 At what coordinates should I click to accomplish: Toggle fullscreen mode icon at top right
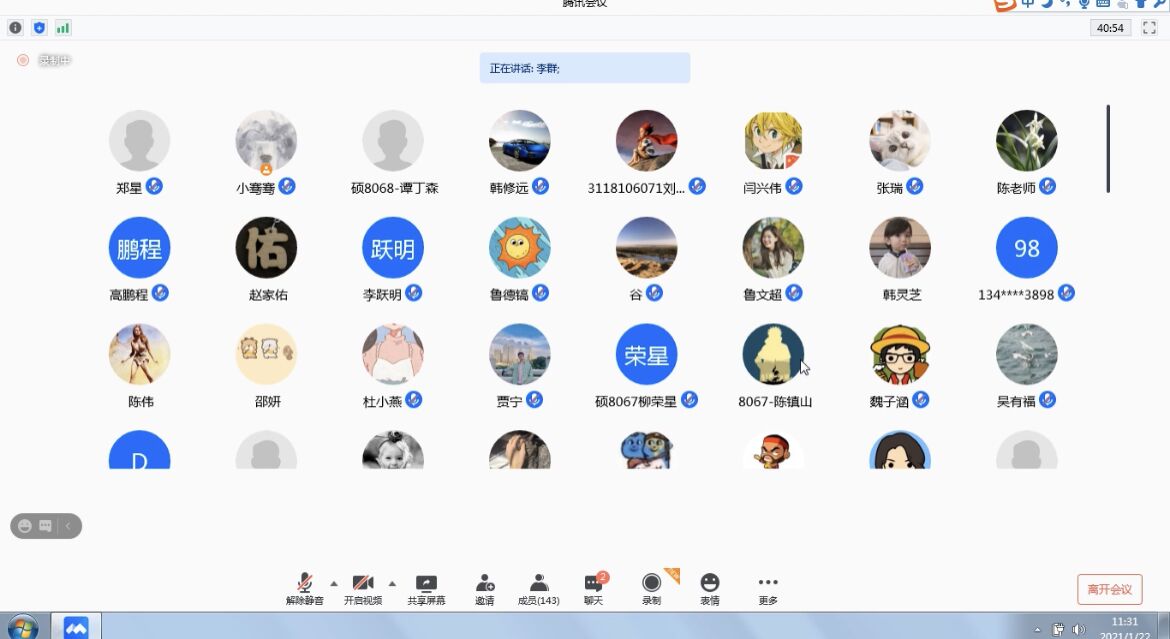pyautogui.click(x=1149, y=28)
